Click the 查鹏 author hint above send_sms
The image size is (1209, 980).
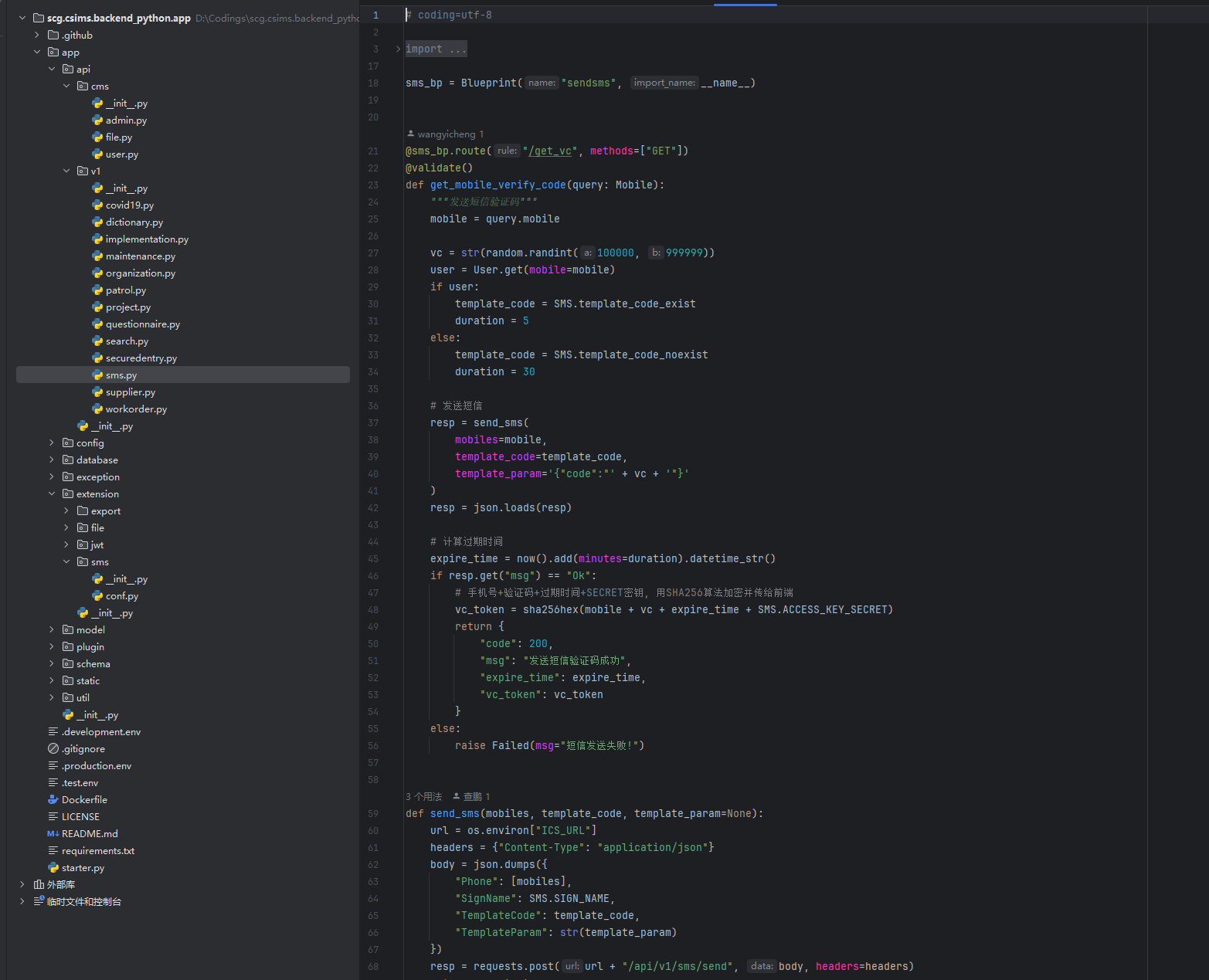(471, 796)
